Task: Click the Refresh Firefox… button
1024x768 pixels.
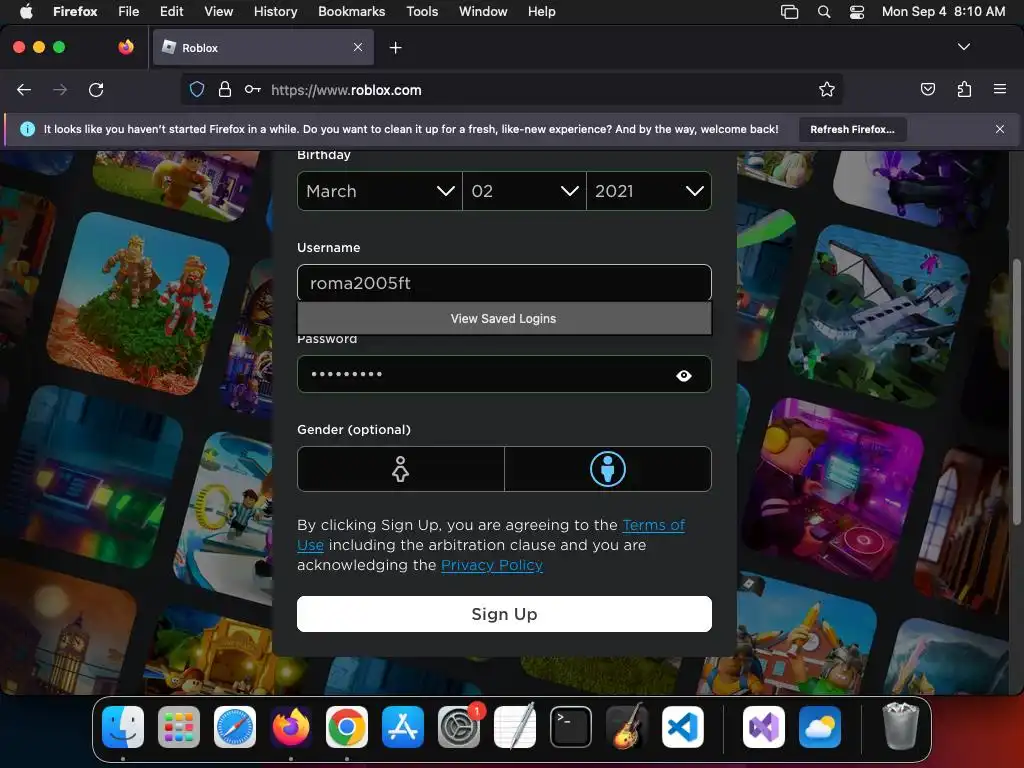Action: pos(852,129)
